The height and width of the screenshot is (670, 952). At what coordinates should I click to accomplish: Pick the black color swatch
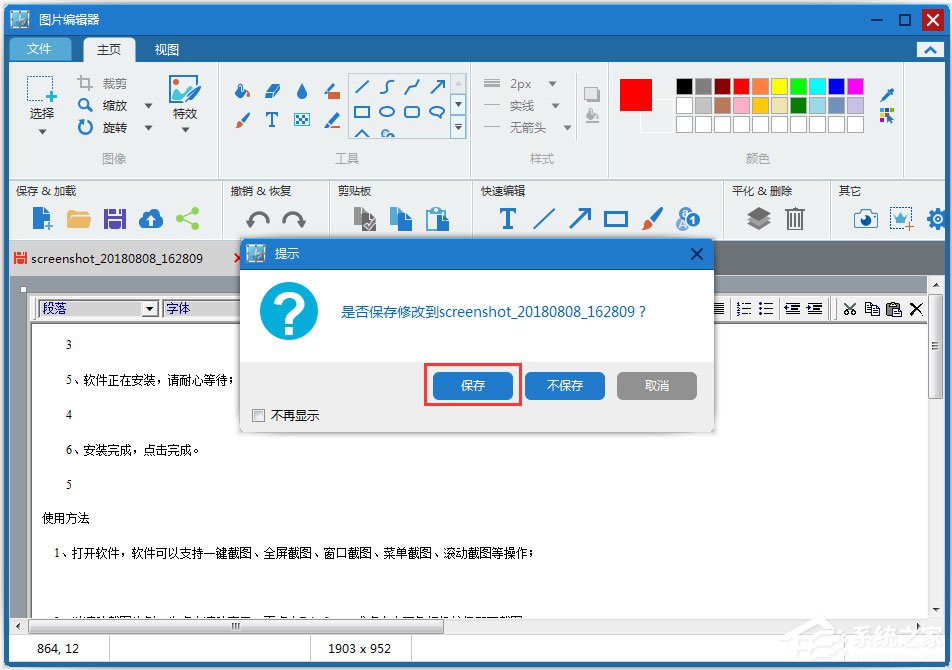pyautogui.click(x=684, y=86)
